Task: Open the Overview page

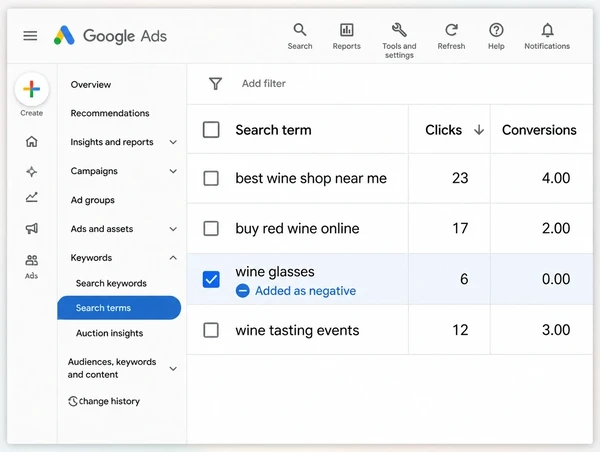Action: (x=91, y=85)
